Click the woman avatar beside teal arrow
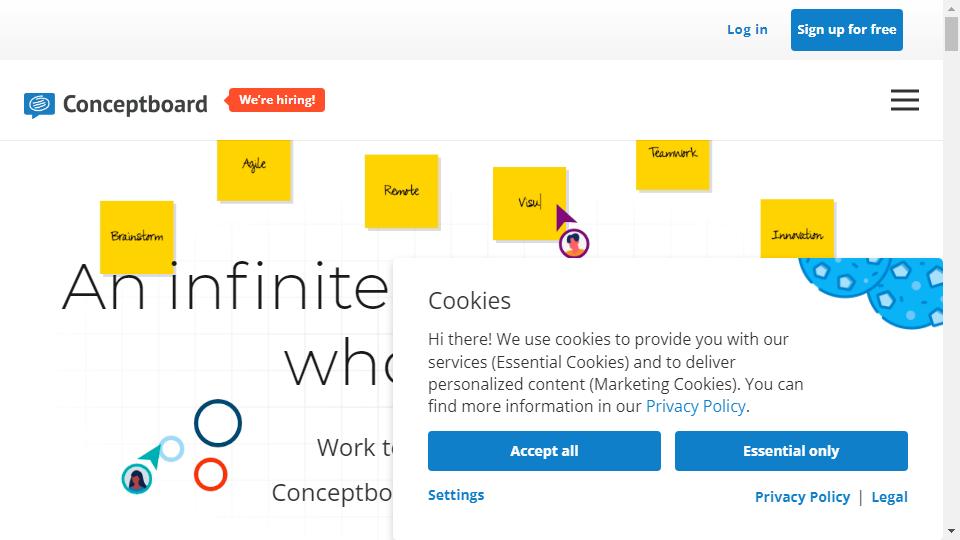 [x=137, y=479]
